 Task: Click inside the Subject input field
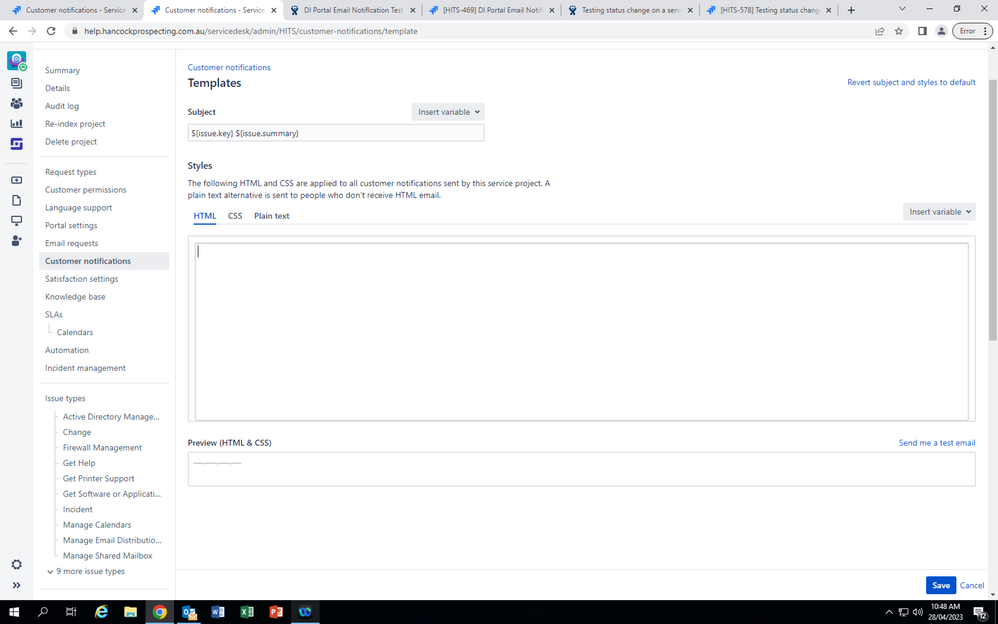335,132
